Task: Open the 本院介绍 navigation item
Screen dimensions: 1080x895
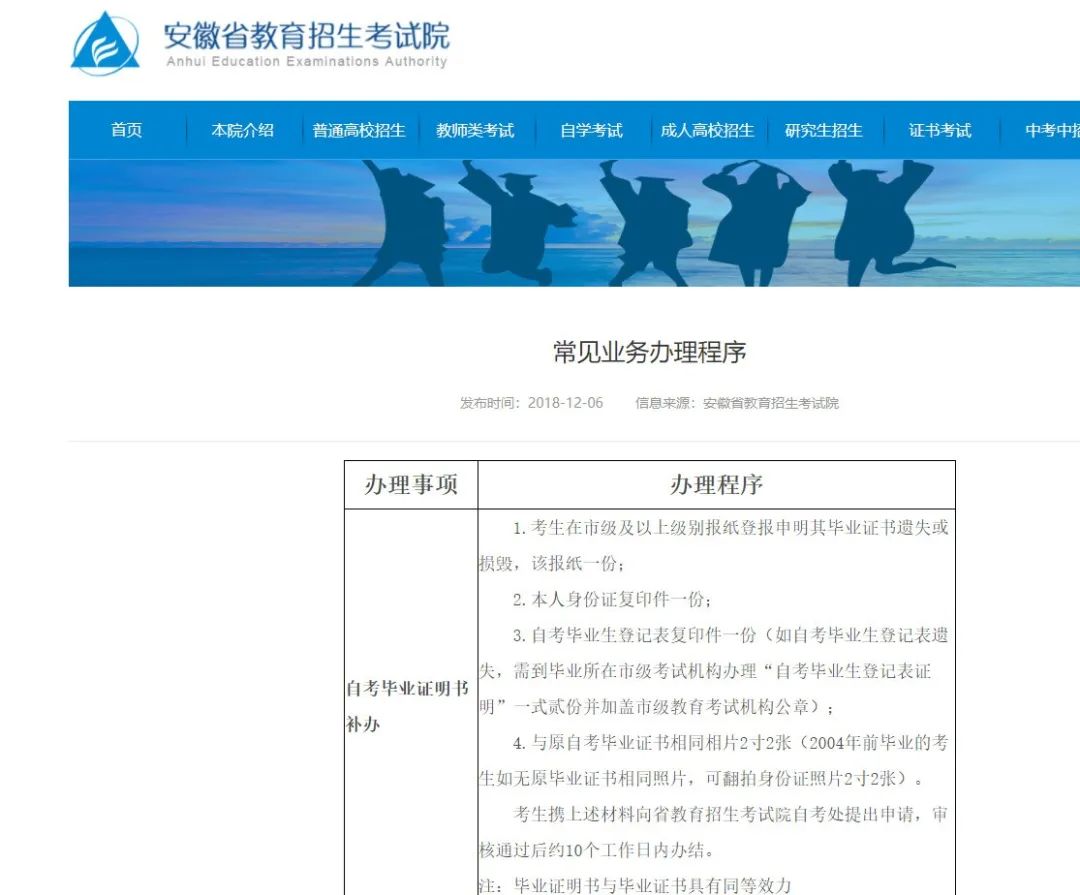Action: 242,130
